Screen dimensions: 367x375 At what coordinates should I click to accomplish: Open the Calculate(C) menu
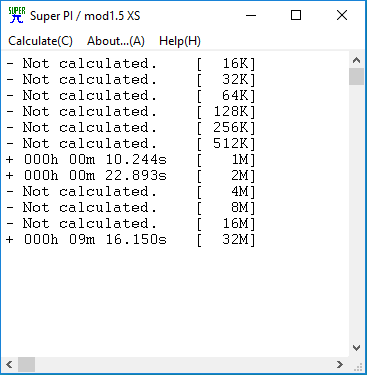40,41
